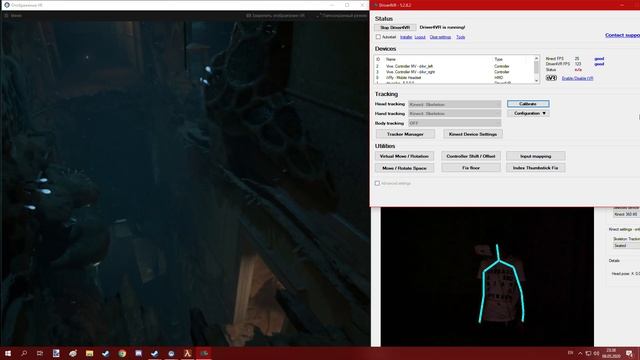This screenshot has height=360, width=640.
Task: Select the Vive Controller d4vr_left device row
Action: click(455, 66)
